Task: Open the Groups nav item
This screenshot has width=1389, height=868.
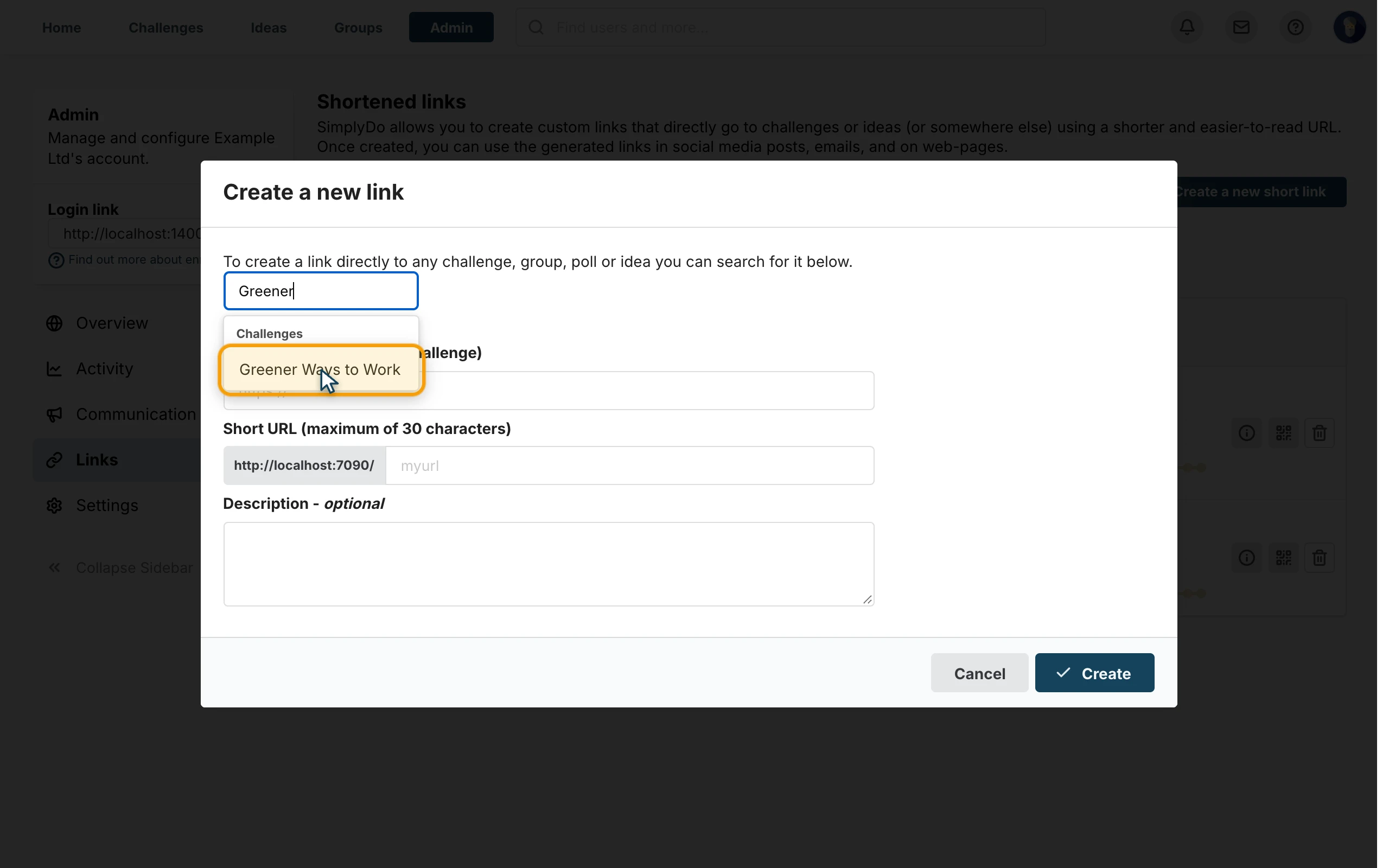Action: [358, 28]
